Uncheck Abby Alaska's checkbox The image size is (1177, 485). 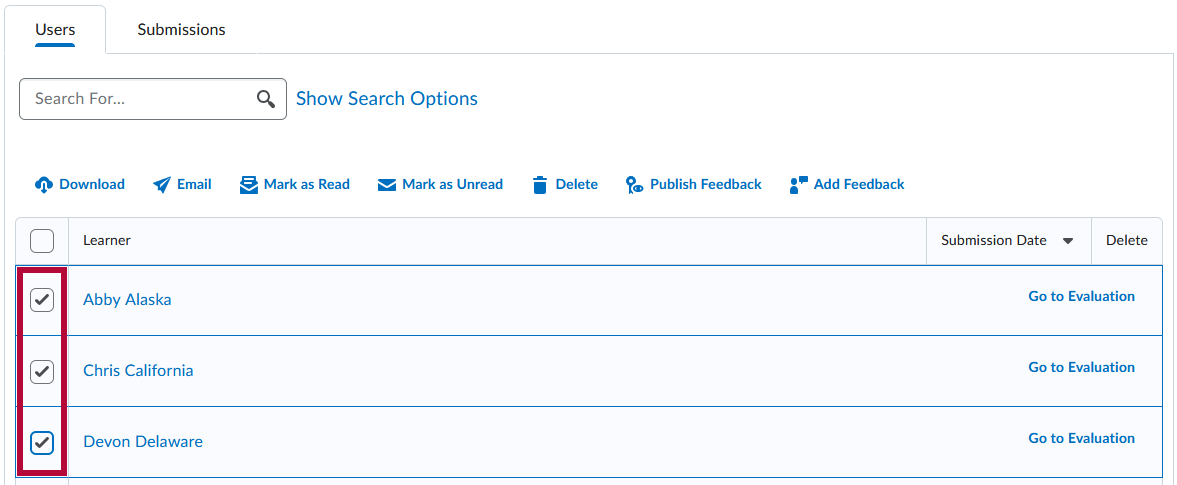(42, 299)
